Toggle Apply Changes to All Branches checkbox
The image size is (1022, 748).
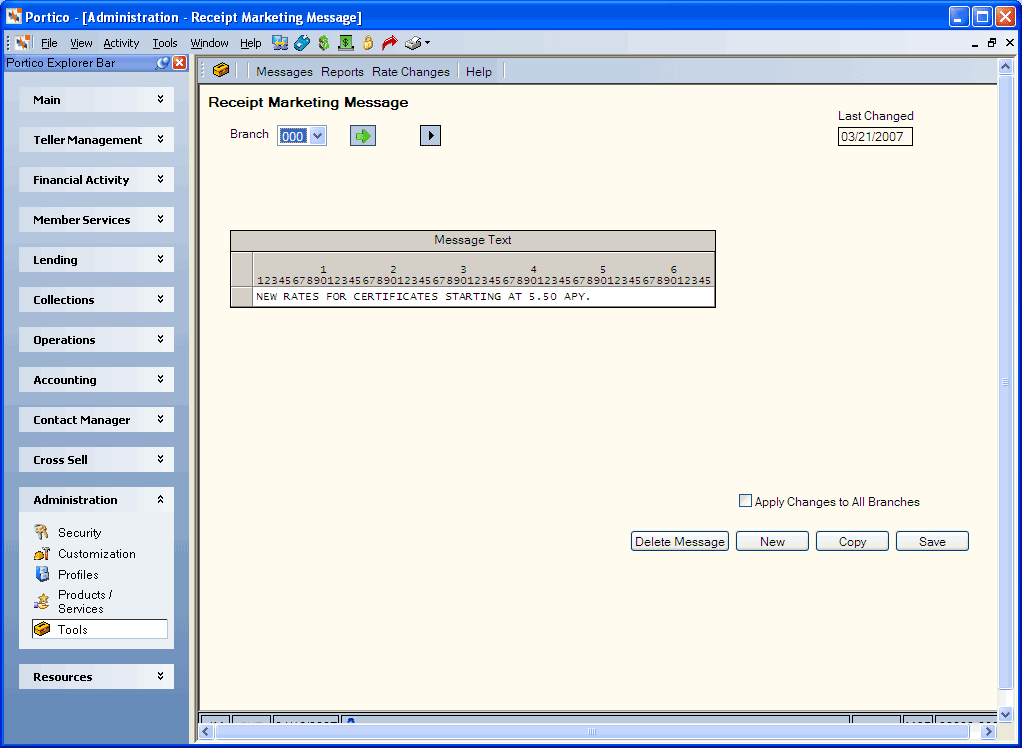(745, 501)
